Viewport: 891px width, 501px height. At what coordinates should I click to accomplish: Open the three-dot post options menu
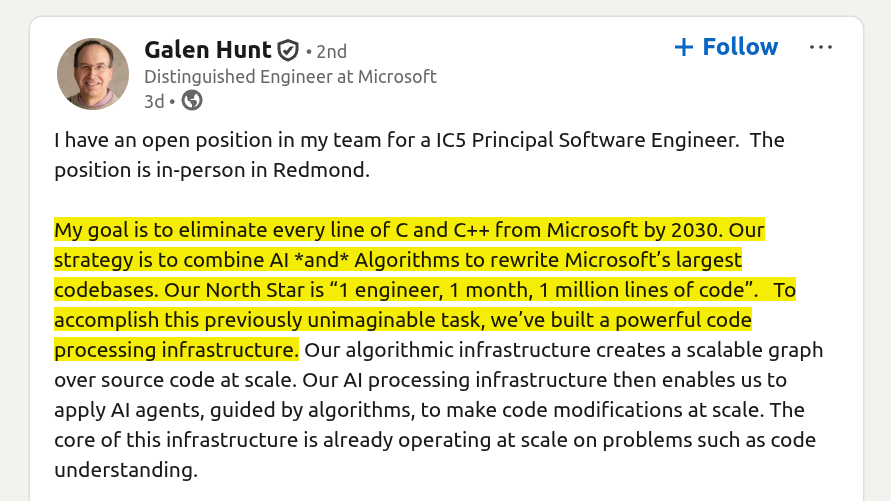pos(820,47)
